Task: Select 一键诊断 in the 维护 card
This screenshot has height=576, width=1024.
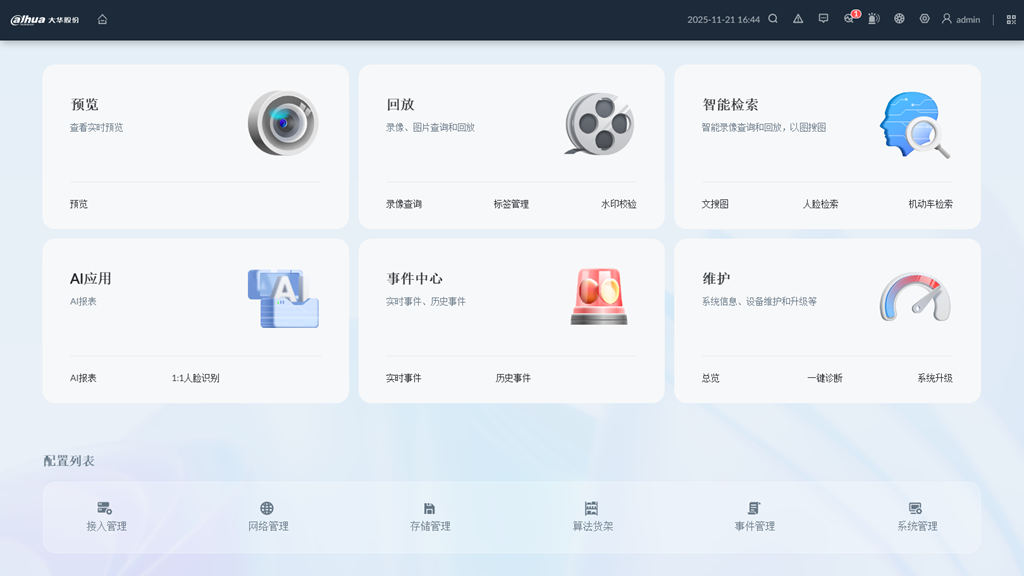Action: 825,378
